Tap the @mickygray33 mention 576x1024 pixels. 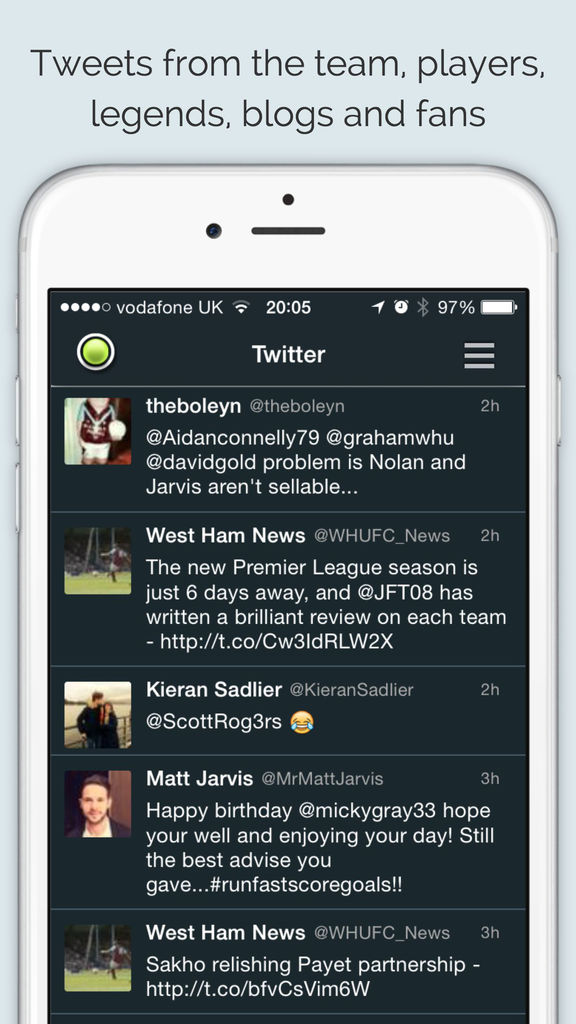[368, 811]
